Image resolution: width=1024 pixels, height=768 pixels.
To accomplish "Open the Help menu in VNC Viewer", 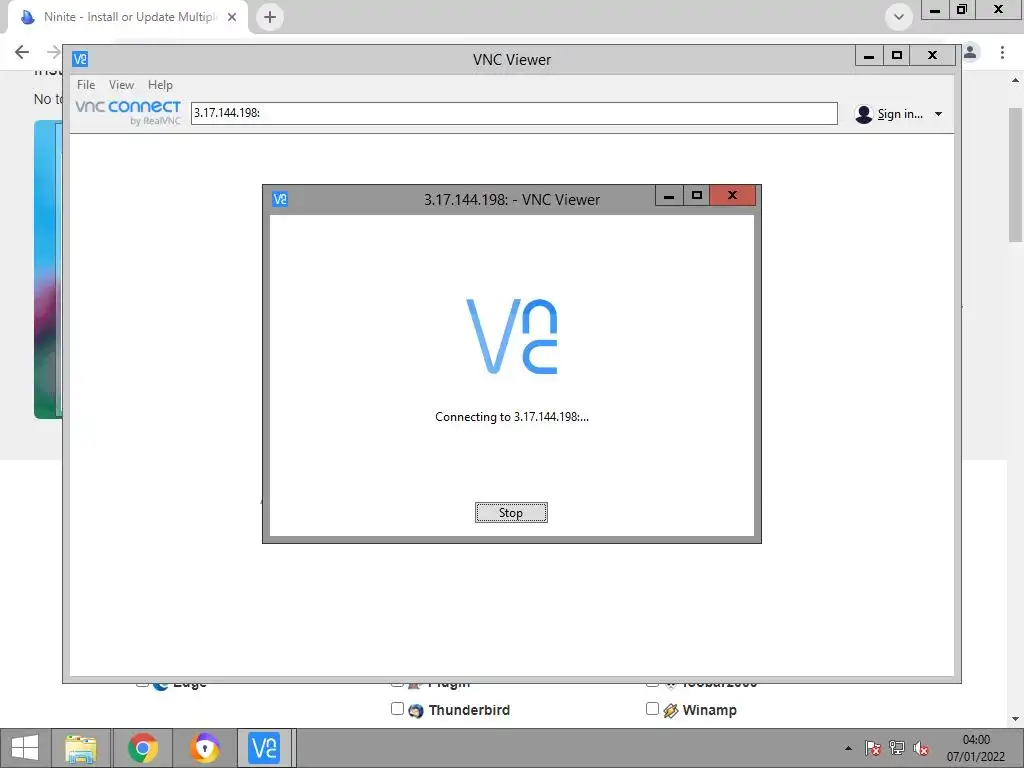I will click(160, 85).
